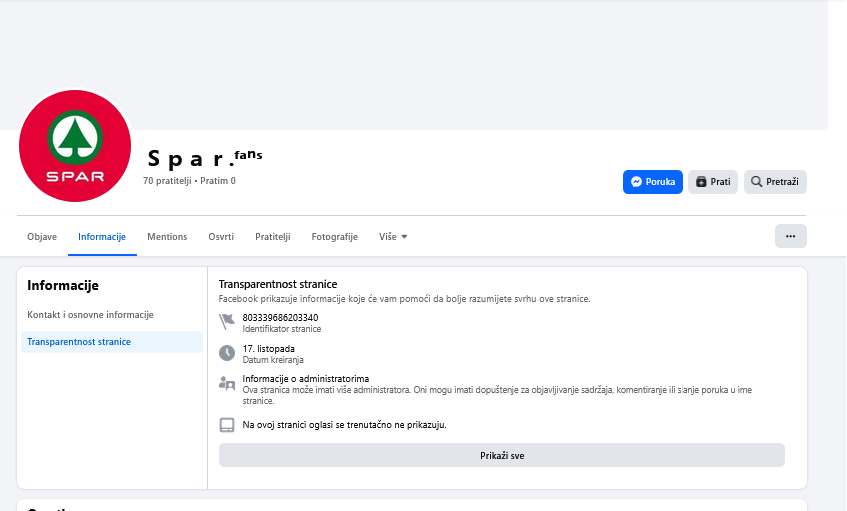847x511 pixels.
Task: Open the Osvrti reviews tab
Action: coord(221,237)
